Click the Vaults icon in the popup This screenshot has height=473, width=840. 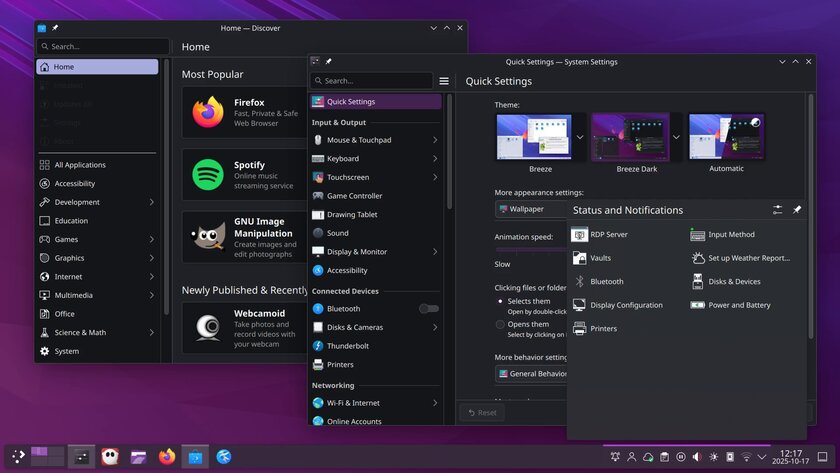[580, 258]
